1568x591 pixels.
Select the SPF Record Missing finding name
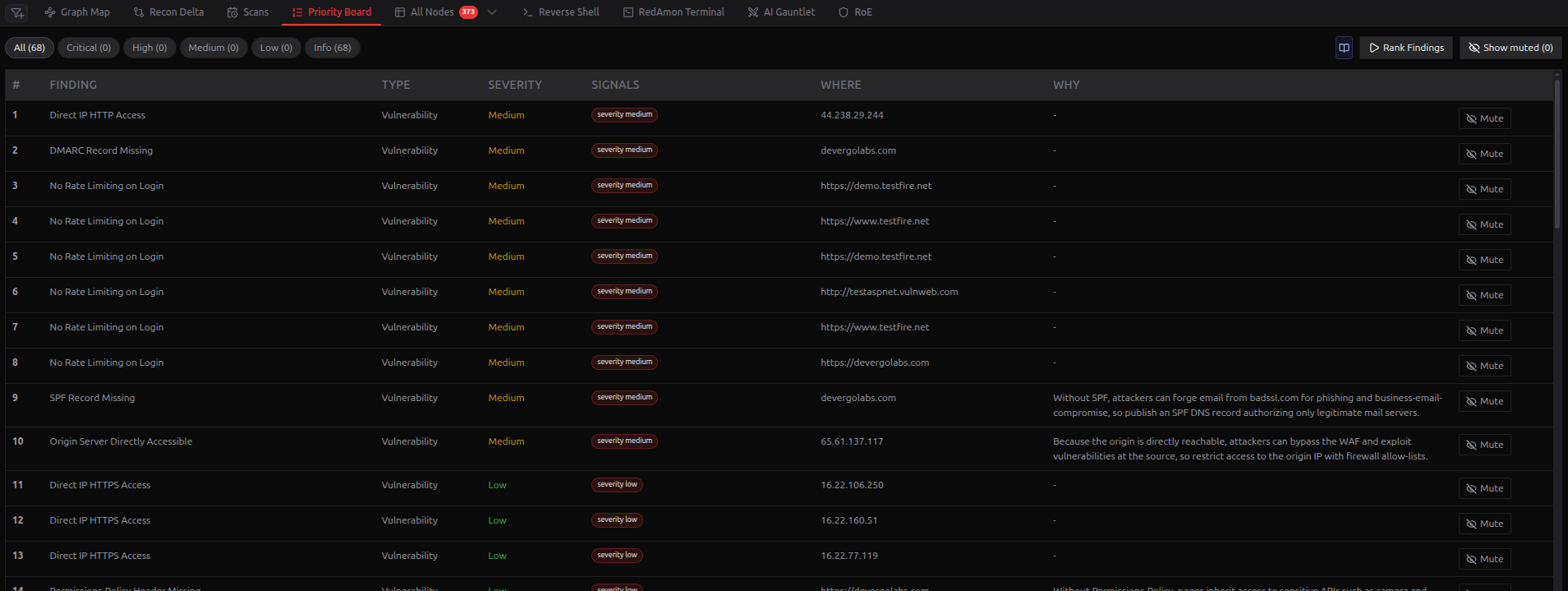tap(92, 398)
